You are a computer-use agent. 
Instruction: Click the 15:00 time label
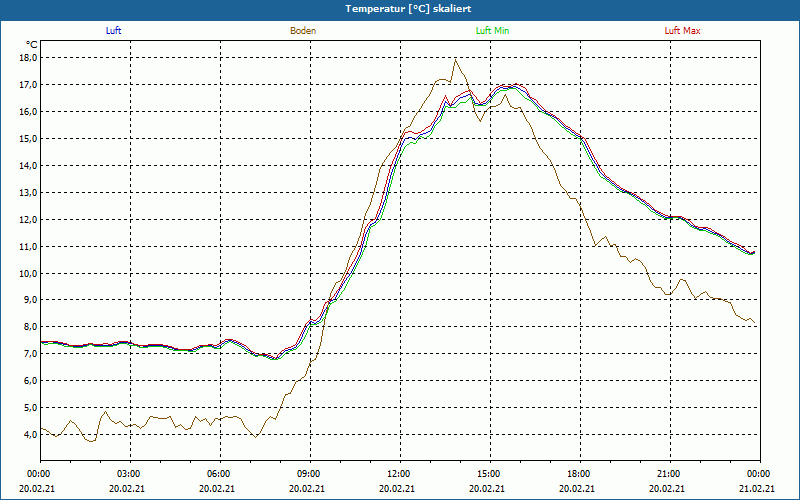pyautogui.click(x=487, y=474)
